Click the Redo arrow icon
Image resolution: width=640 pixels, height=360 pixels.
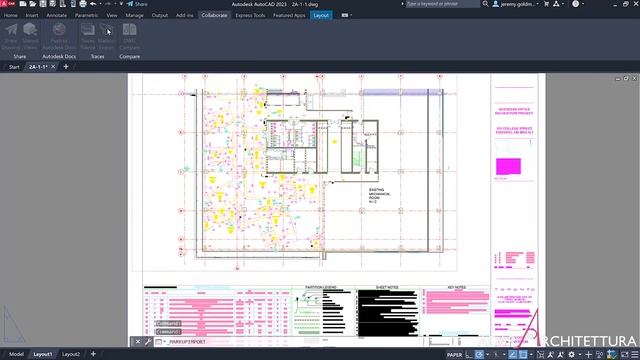tap(108, 4)
